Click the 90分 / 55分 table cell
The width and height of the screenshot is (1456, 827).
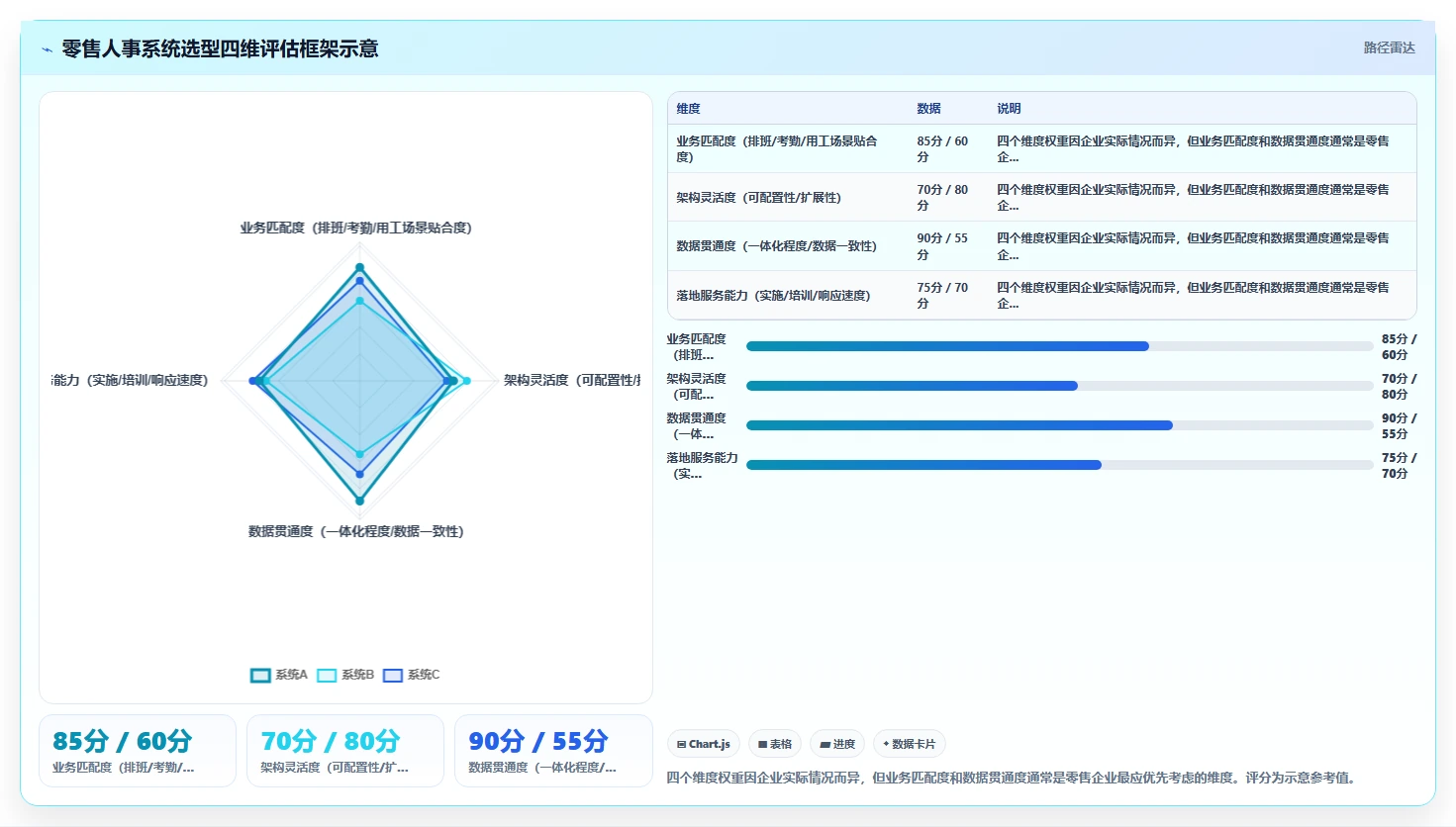(948, 246)
